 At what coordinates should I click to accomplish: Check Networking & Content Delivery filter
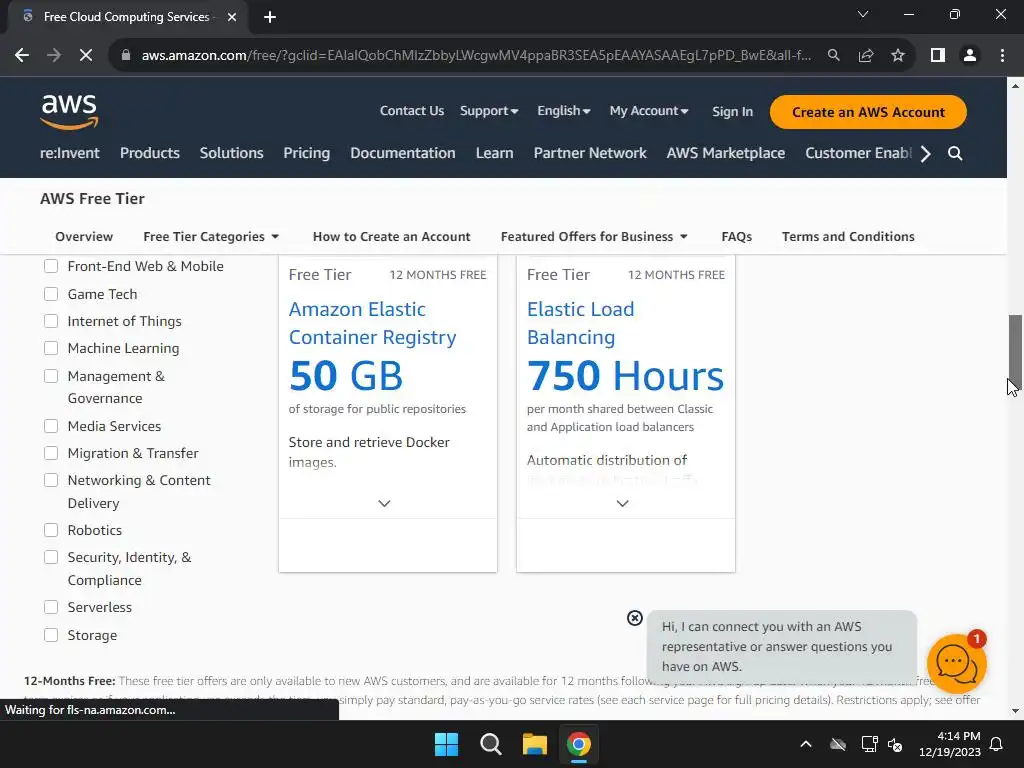click(x=51, y=481)
